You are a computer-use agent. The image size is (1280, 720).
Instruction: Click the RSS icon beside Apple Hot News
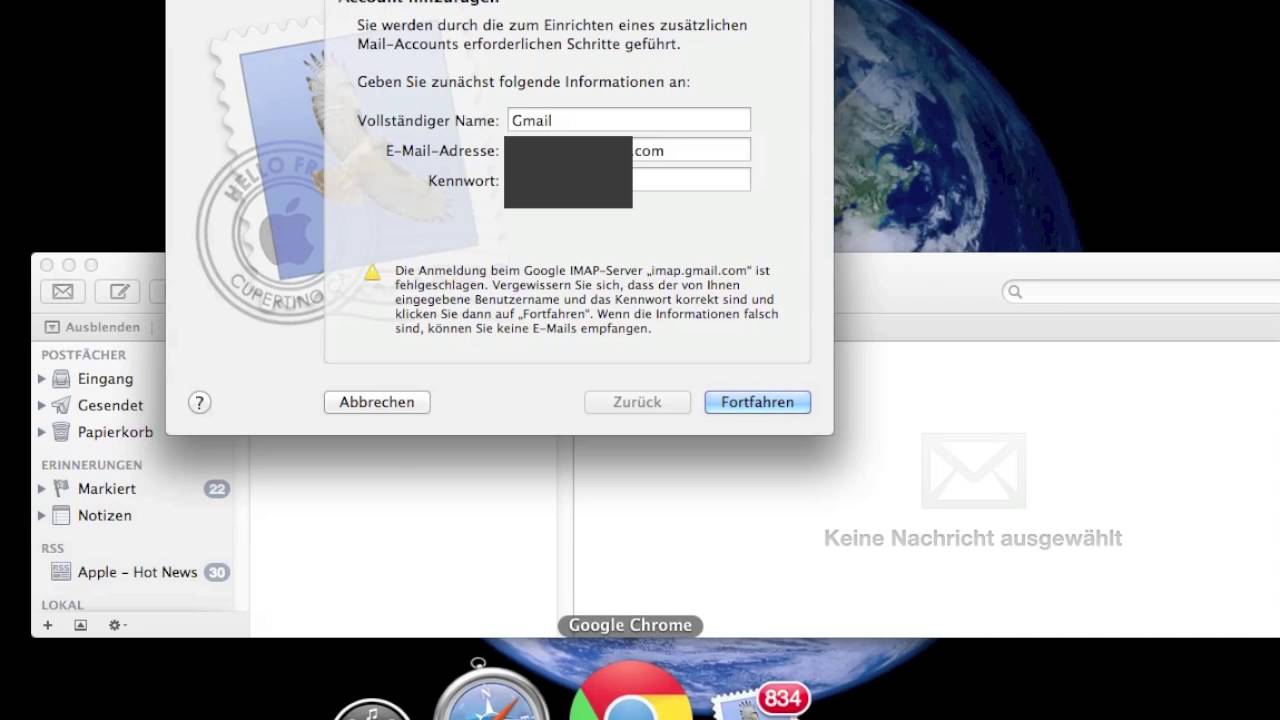62,572
